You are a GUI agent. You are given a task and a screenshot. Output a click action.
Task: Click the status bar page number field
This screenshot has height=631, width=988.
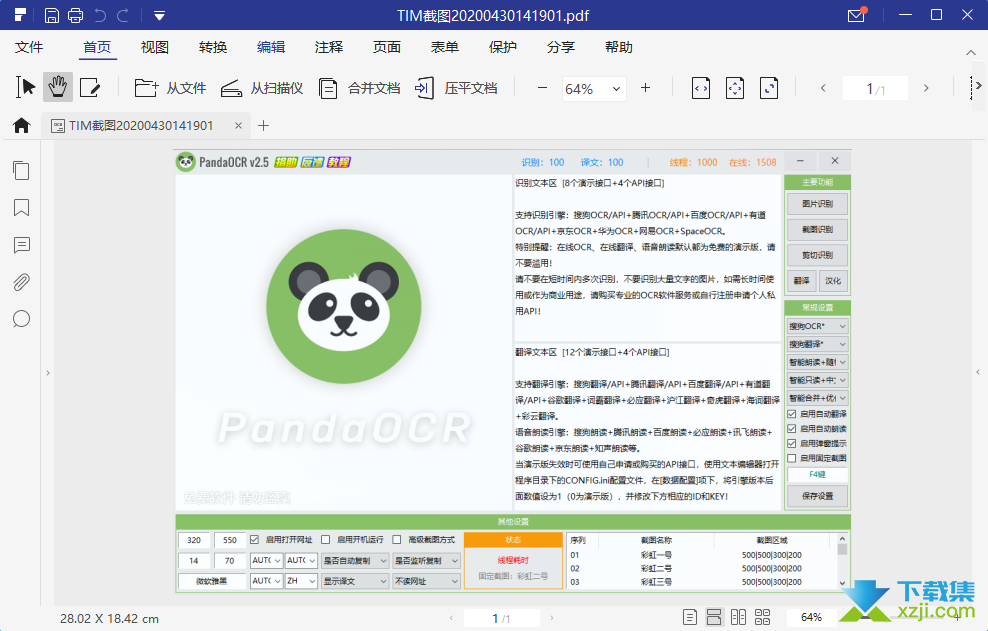(502, 618)
